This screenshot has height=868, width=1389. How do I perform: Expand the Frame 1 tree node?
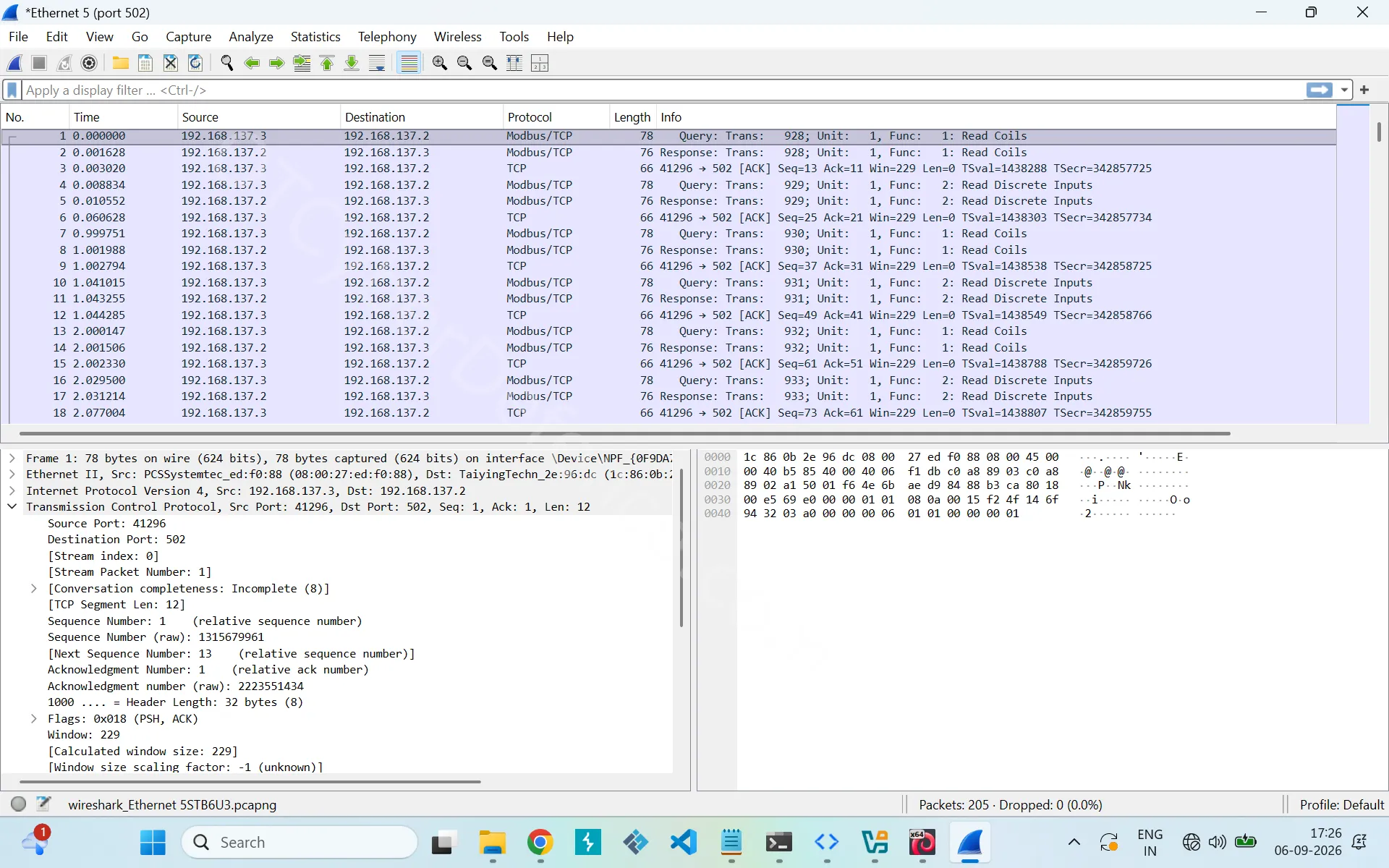[x=12, y=459]
